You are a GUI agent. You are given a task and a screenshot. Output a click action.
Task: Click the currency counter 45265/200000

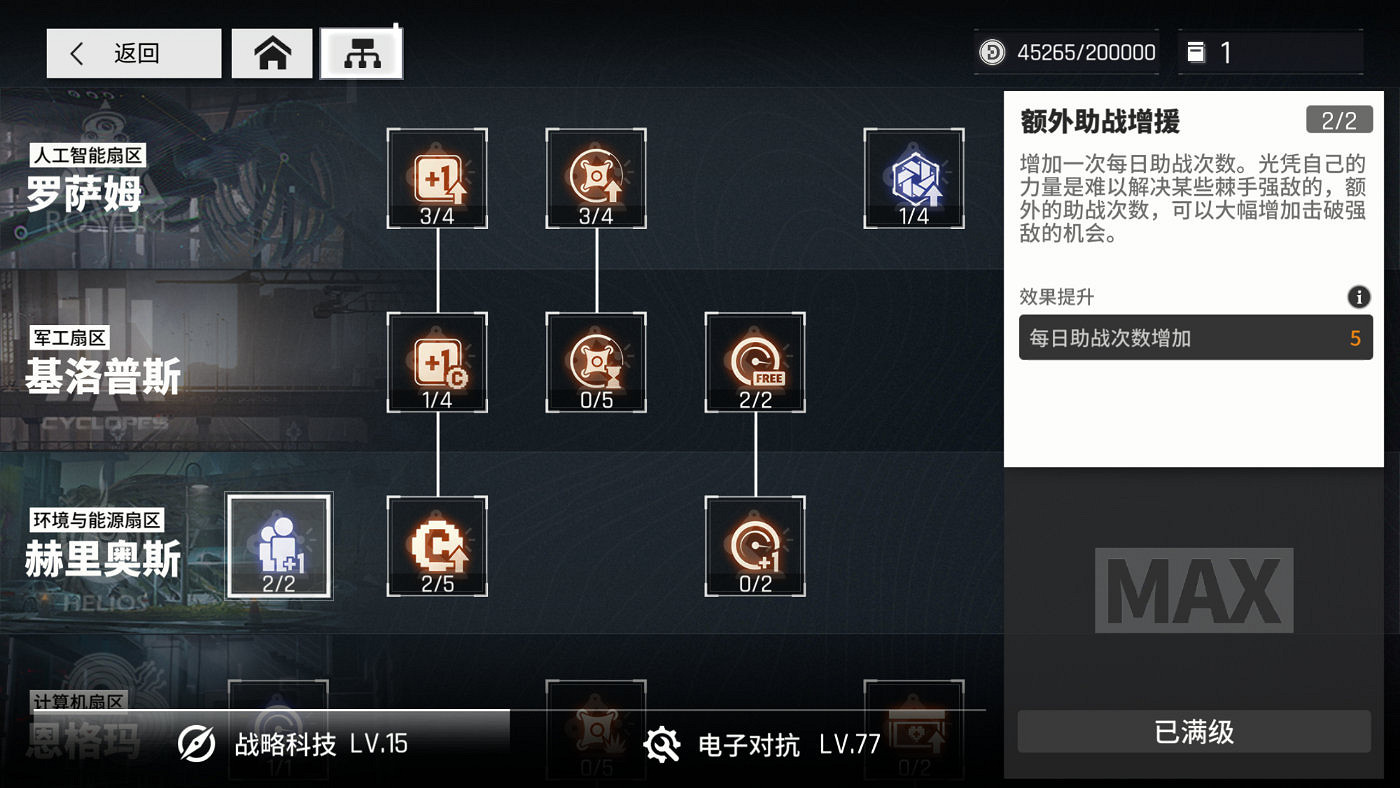pos(1067,53)
